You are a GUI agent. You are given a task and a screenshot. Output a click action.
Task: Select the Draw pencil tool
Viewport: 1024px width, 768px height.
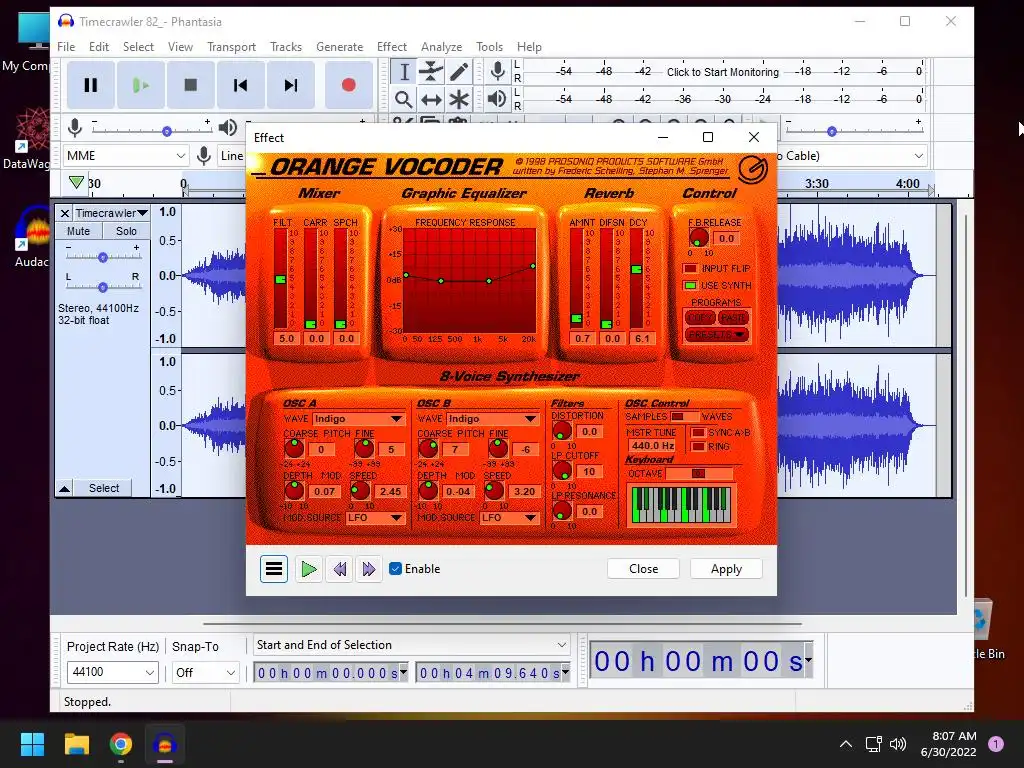459,72
